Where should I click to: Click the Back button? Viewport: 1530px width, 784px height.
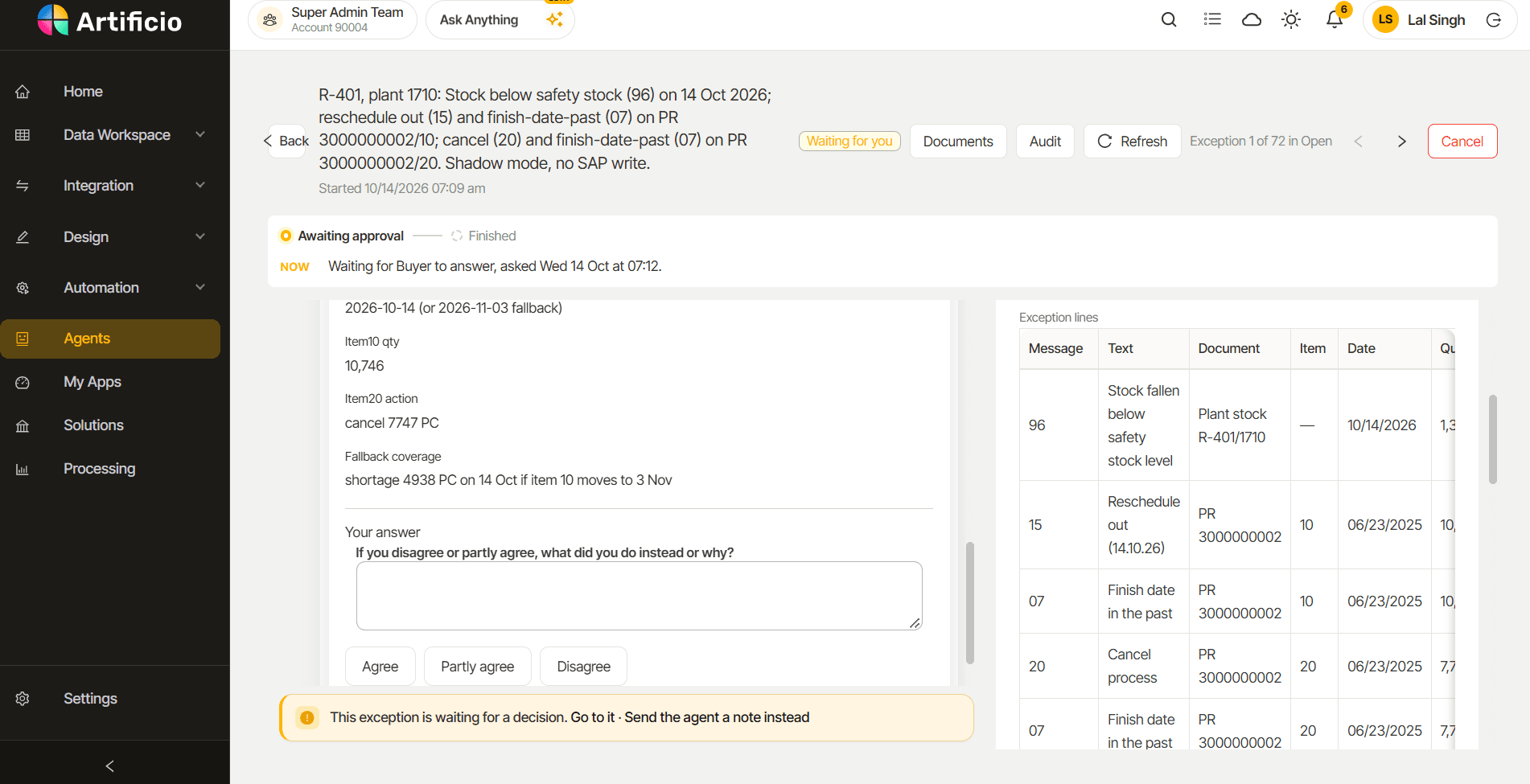286,141
